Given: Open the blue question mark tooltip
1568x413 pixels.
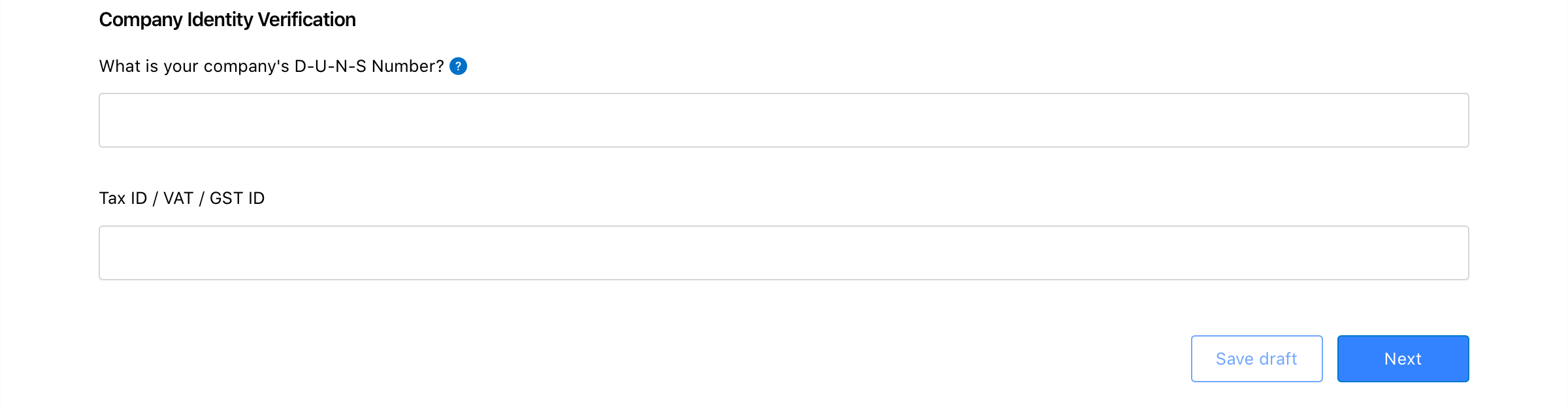Looking at the screenshot, I should click(458, 66).
